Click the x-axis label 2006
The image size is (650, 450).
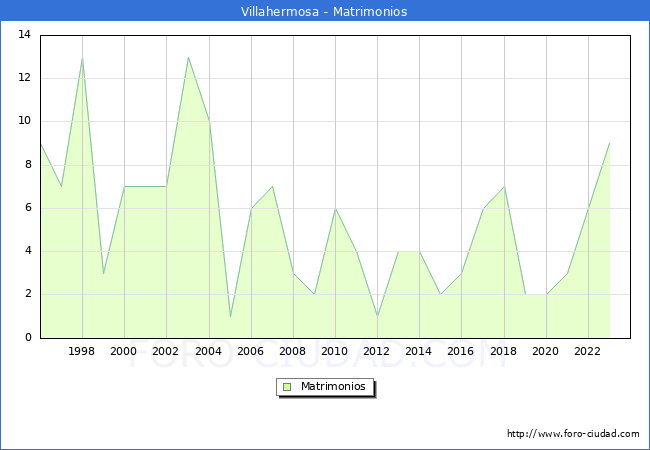[x=250, y=351]
